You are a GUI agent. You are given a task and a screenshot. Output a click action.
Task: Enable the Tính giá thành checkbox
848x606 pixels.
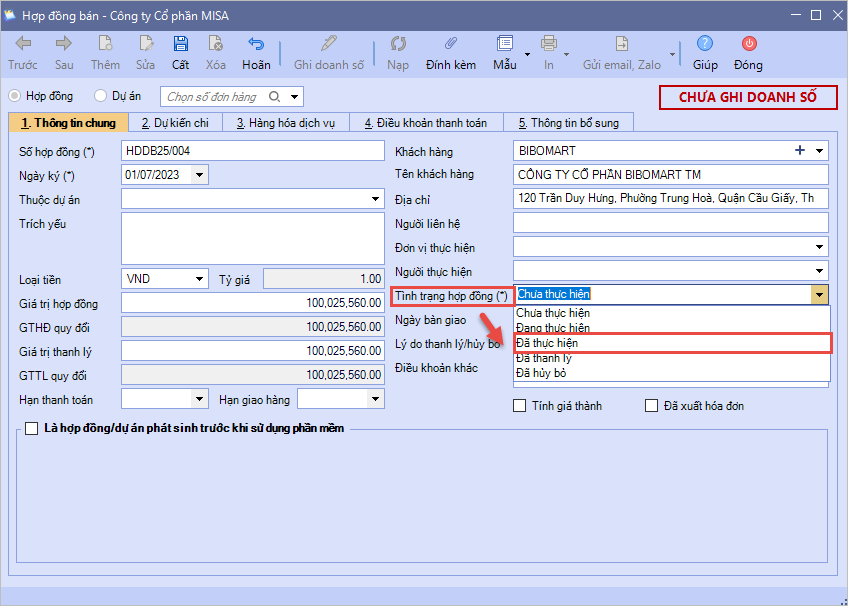[x=519, y=406]
